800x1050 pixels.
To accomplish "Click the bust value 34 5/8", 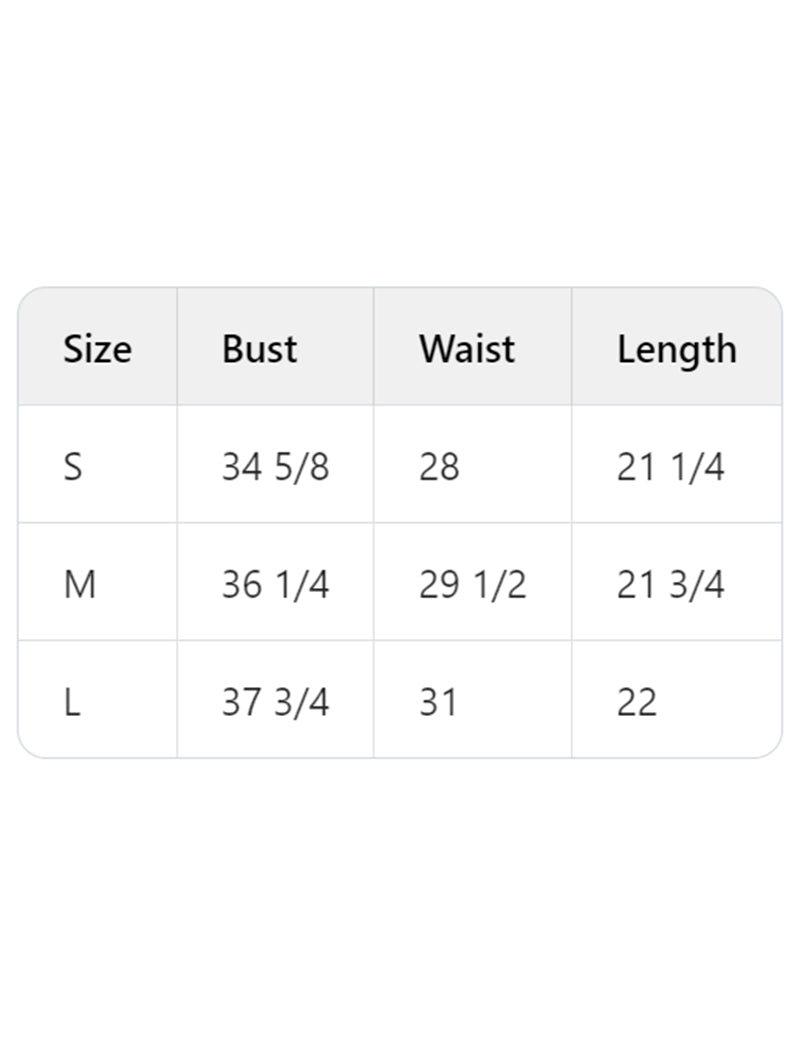I will pyautogui.click(x=275, y=467).
